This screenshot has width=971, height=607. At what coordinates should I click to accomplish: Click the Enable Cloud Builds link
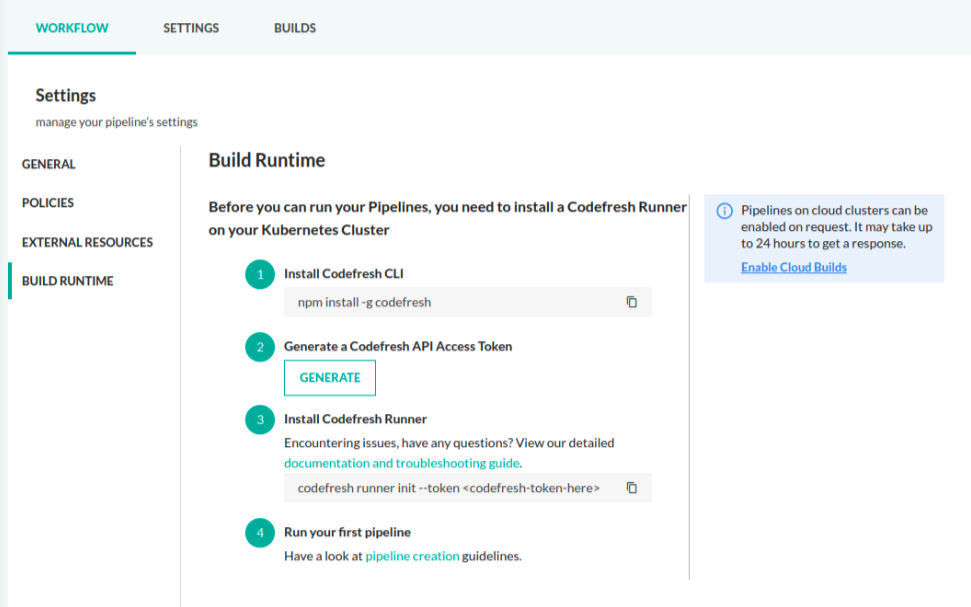[x=794, y=267]
